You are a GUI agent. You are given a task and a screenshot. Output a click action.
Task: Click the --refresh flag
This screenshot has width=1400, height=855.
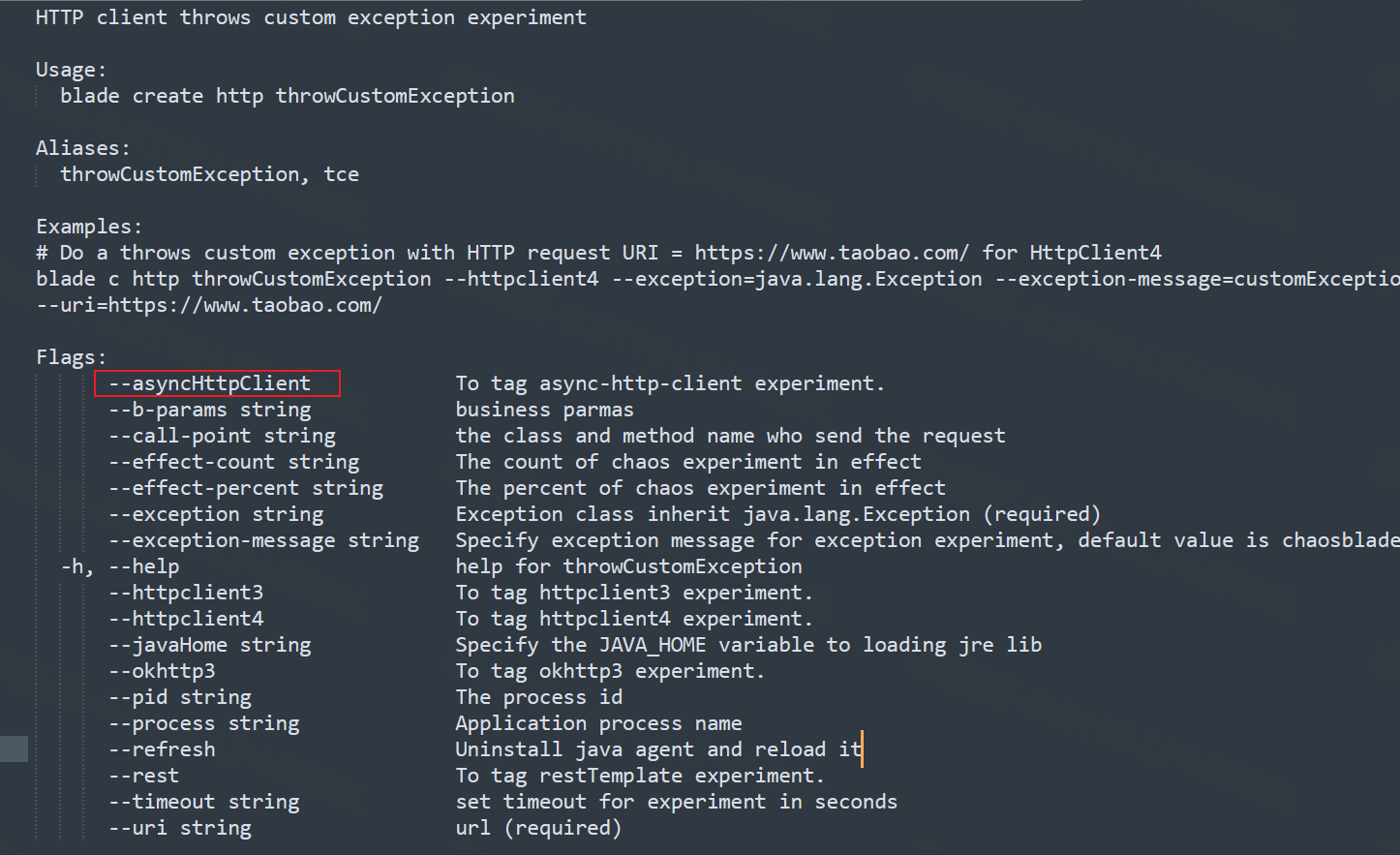[162, 749]
